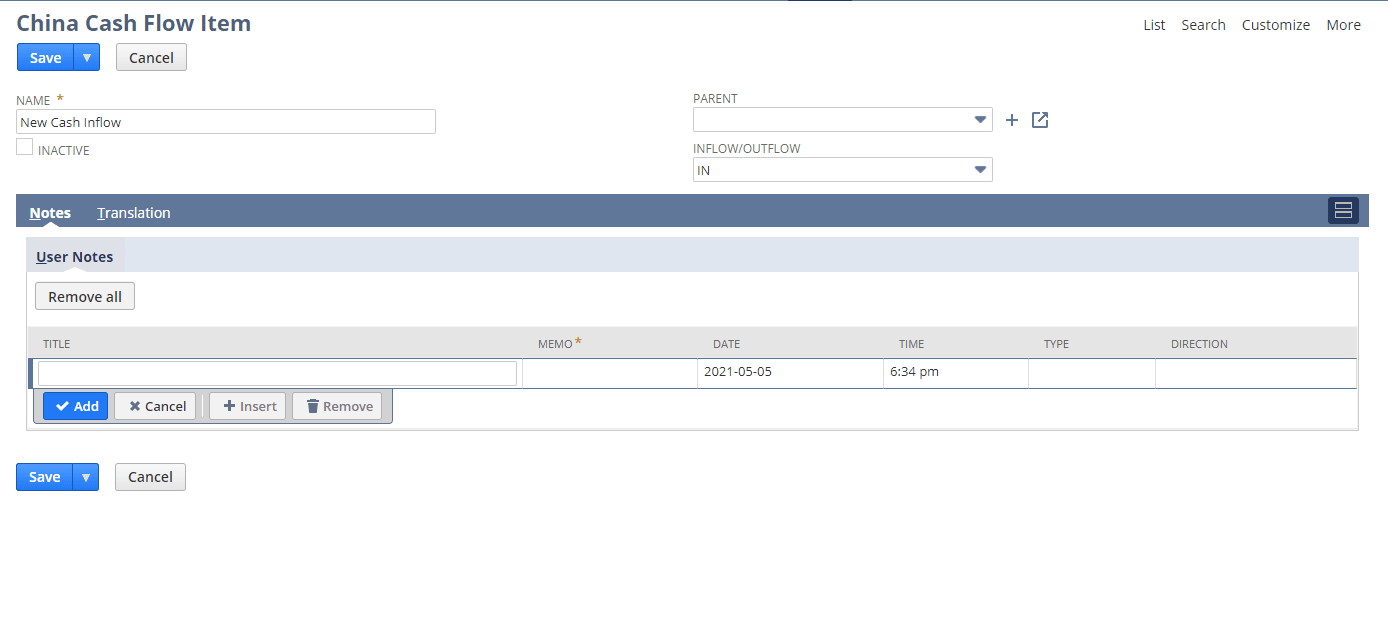Select the Direction cell in the notes row
Screen dimensions: 1388x636
1256,373
